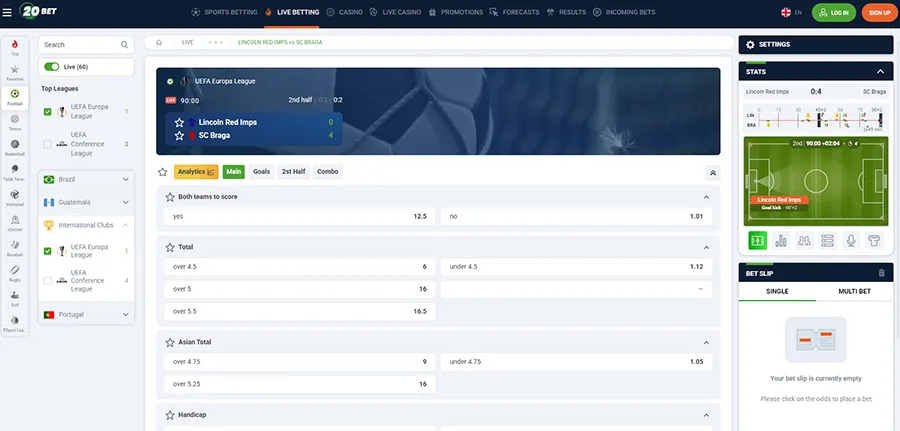
Task: Open the jersey icon view in Stats
Action: 874,240
